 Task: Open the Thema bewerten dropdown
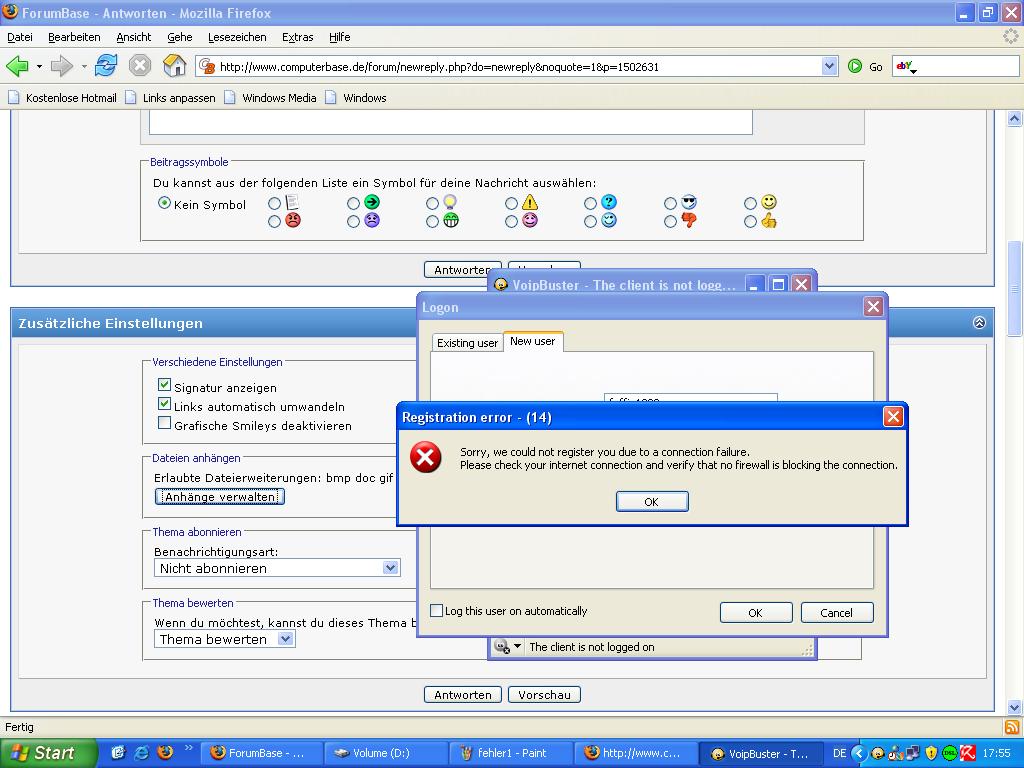(225, 639)
